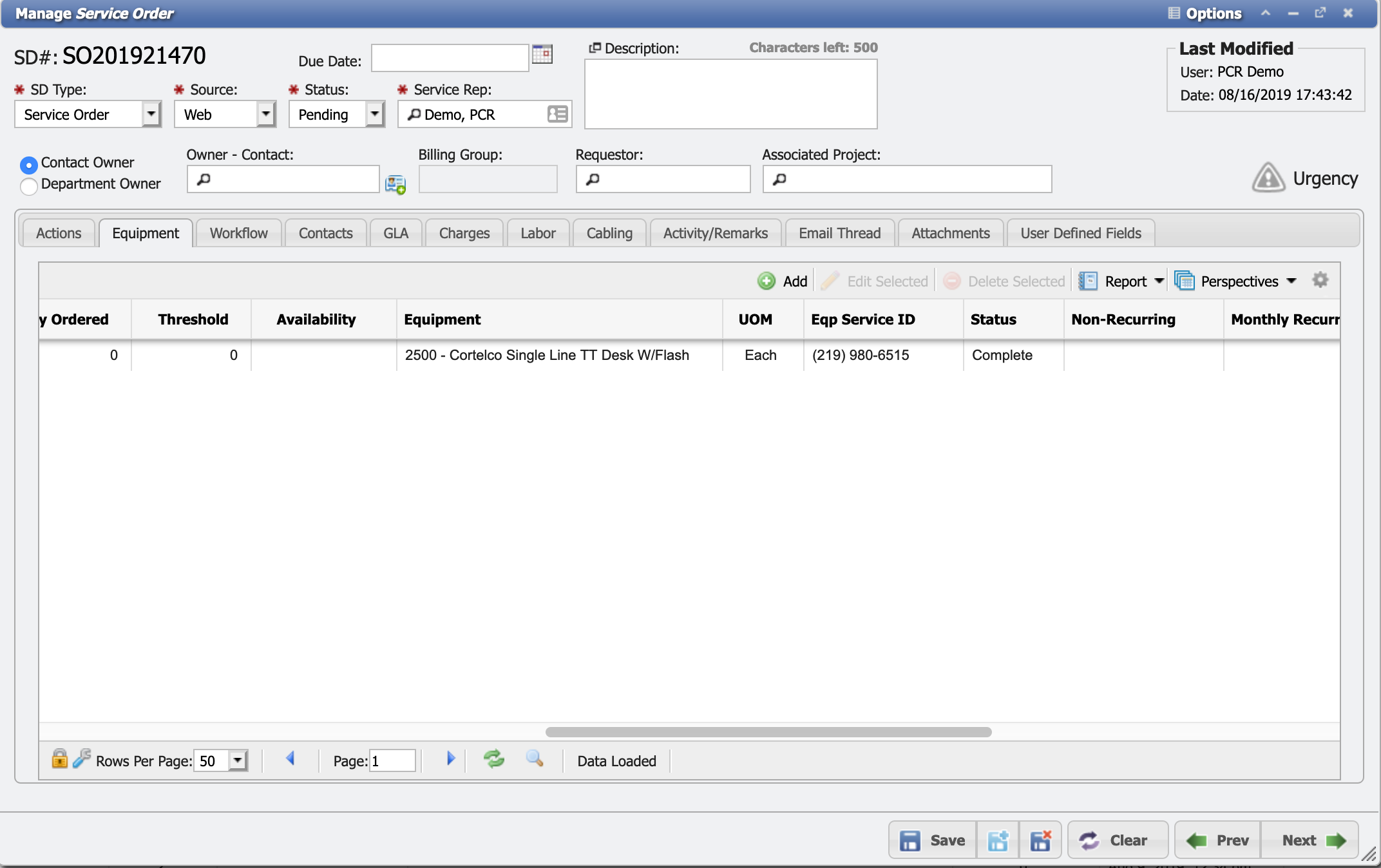The width and height of the screenshot is (1381, 868).
Task: Click the Urgency warning triangle icon
Action: tap(1268, 178)
